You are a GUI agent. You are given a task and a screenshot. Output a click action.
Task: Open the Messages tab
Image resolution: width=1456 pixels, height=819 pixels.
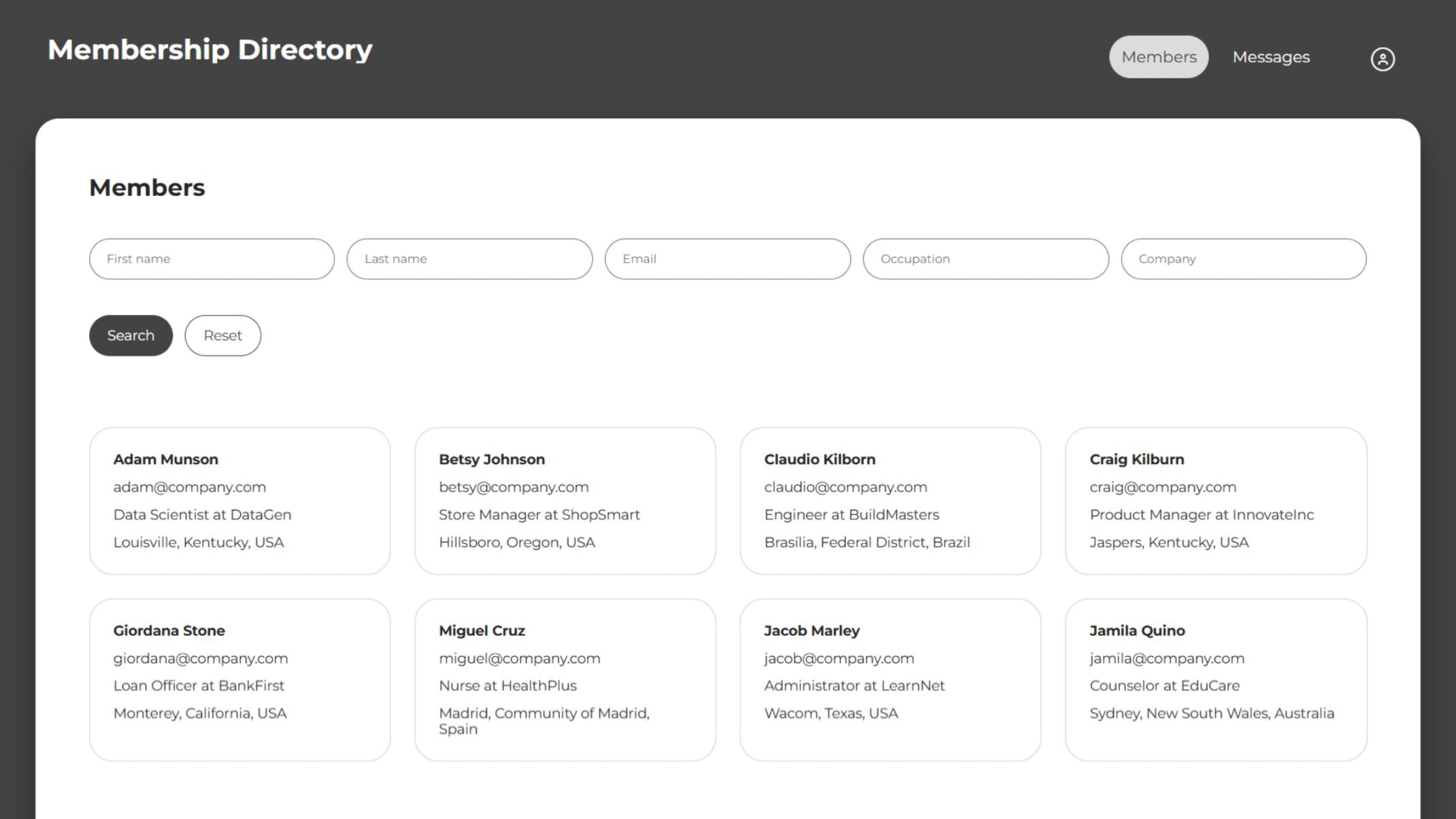click(x=1270, y=57)
